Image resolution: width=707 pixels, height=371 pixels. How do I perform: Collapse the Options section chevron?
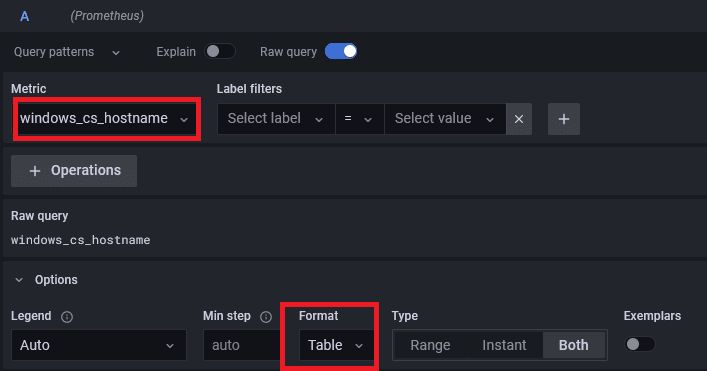coord(19,280)
